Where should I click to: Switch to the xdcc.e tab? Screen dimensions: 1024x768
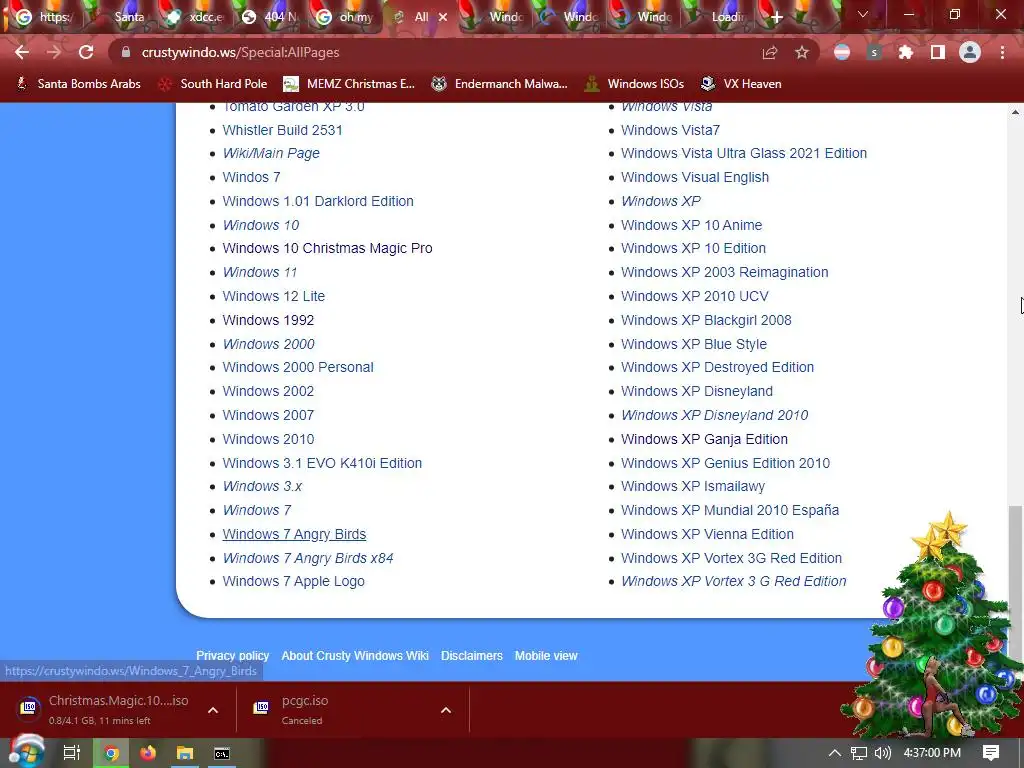point(196,17)
